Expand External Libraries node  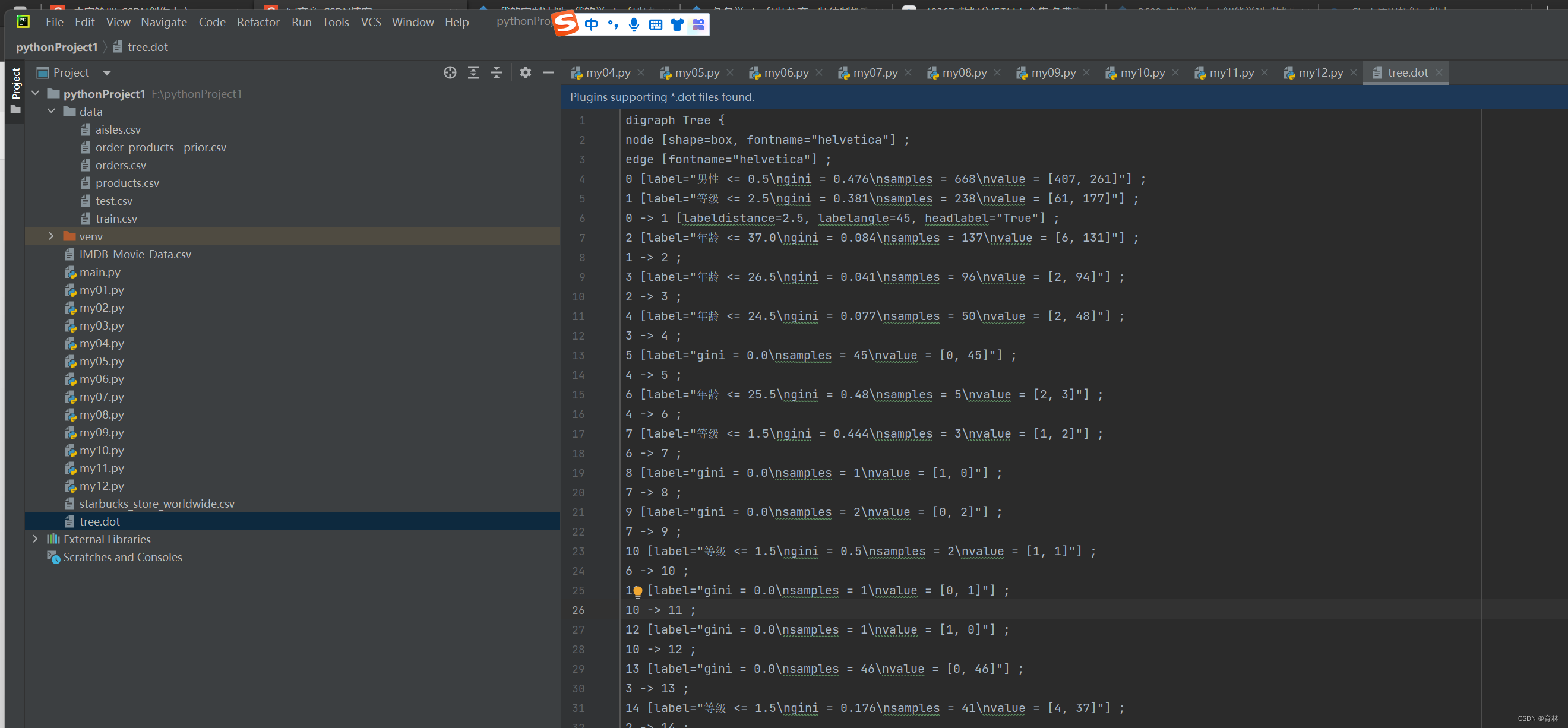35,539
